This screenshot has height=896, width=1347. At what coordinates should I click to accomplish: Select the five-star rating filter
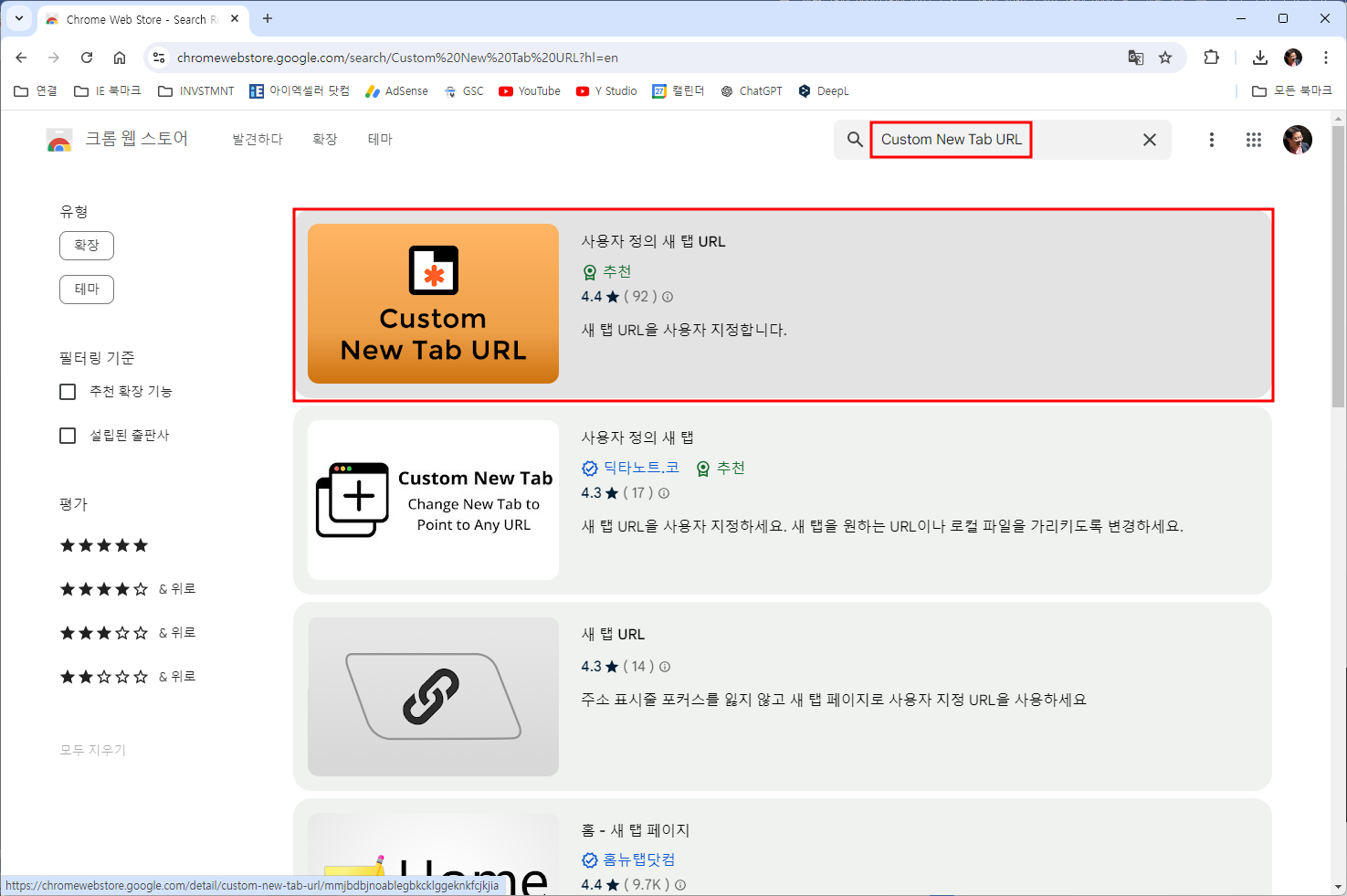[x=104, y=545]
